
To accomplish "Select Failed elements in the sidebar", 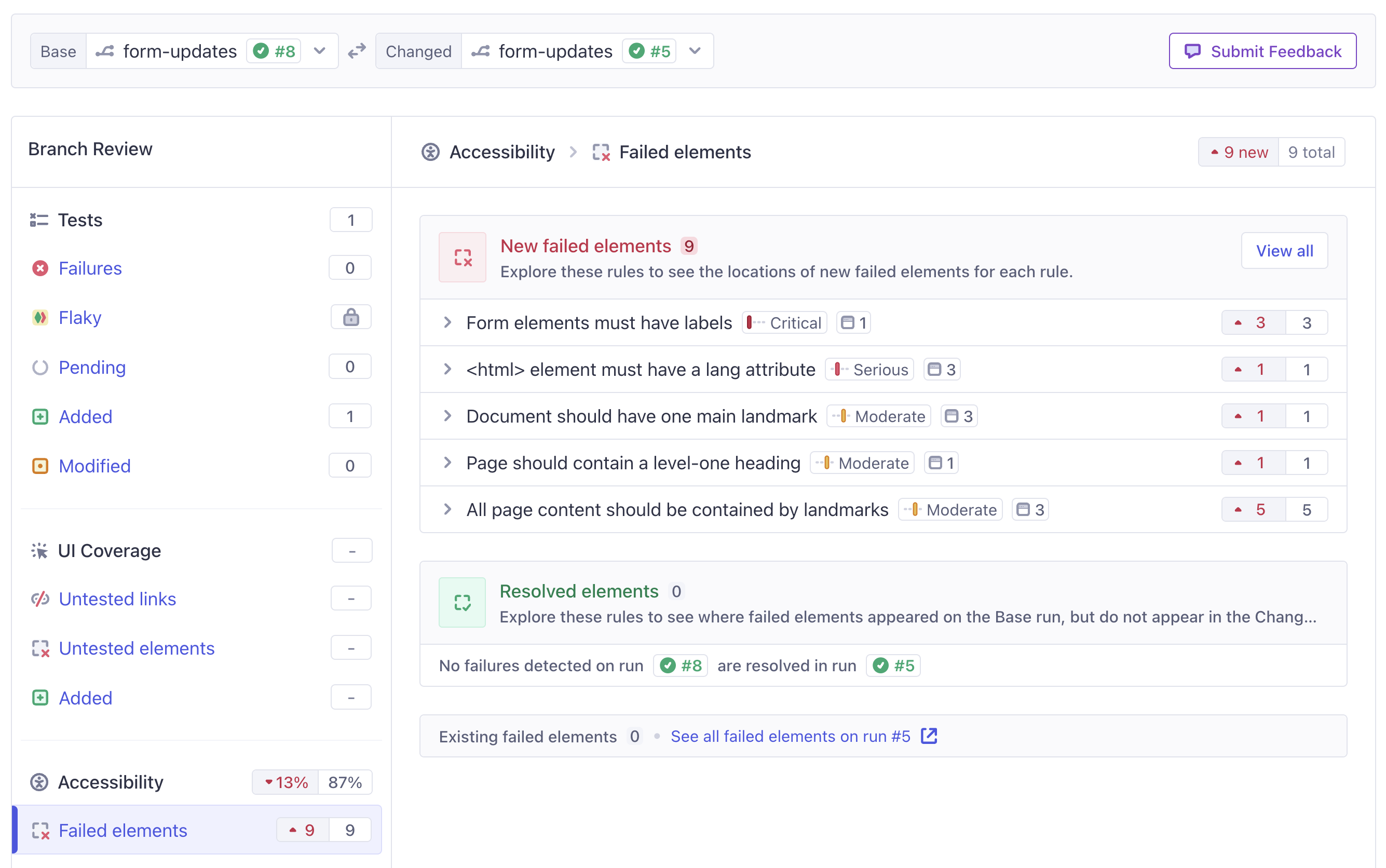I will pyautogui.click(x=123, y=830).
